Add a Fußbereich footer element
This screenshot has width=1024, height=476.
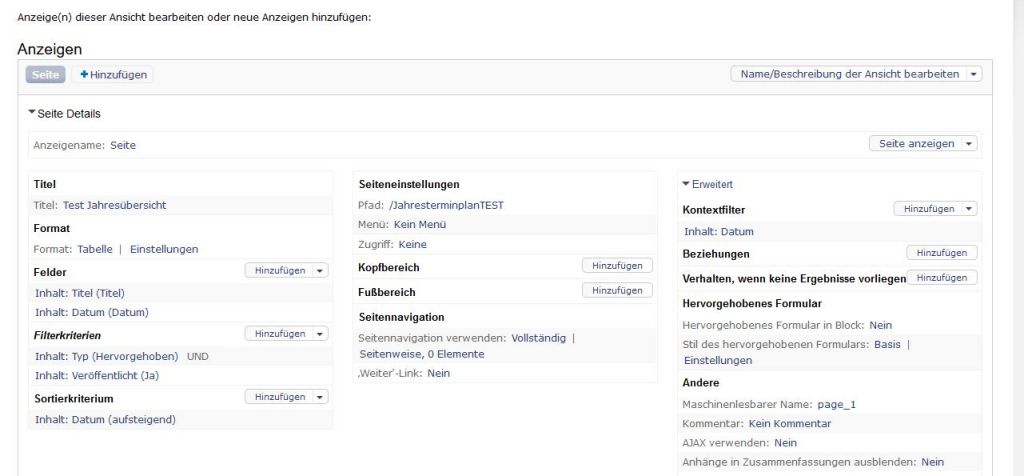pyautogui.click(x=617, y=291)
